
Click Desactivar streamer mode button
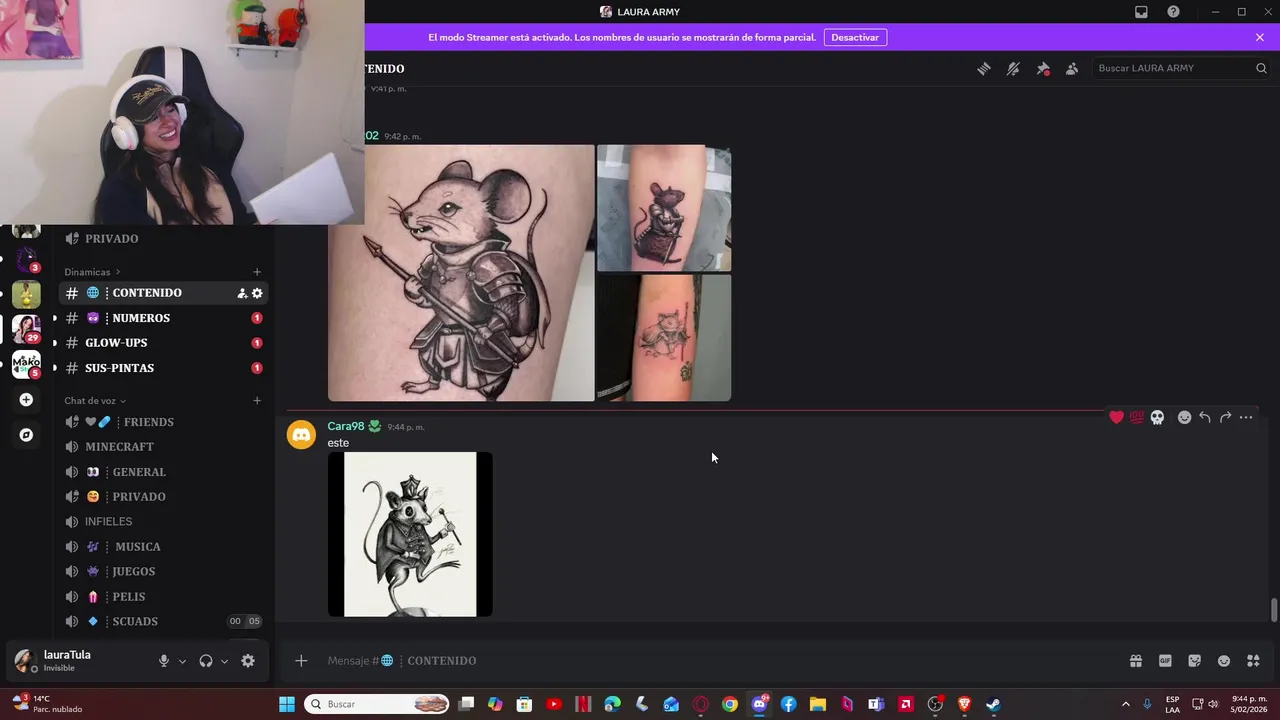point(855,37)
